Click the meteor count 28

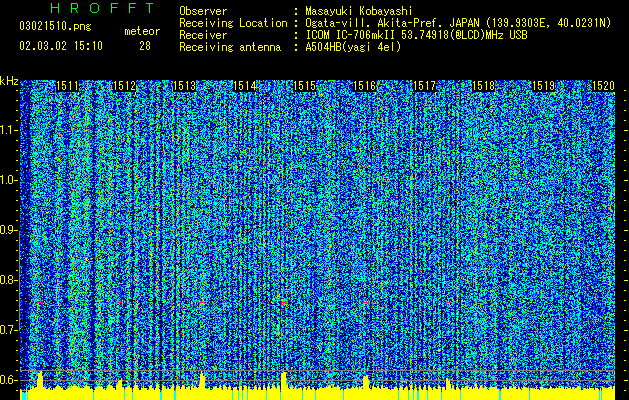[x=145, y=46]
